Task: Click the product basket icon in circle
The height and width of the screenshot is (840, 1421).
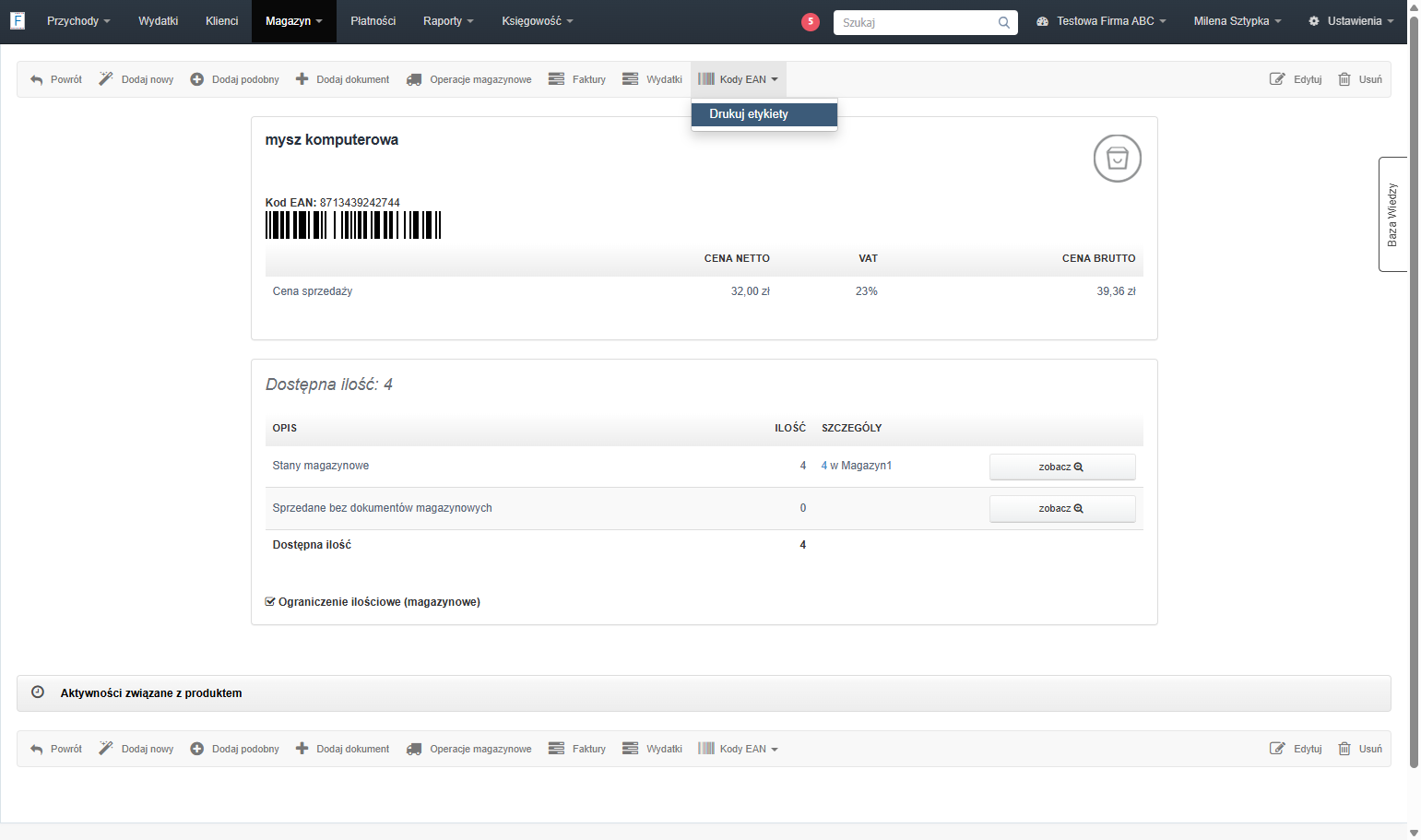Action: (1118, 159)
